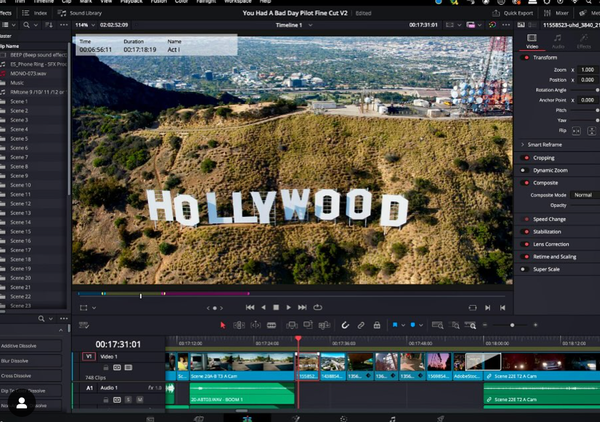Disable the Transform section toggle
This screenshot has width=600, height=422.
coord(526,57)
